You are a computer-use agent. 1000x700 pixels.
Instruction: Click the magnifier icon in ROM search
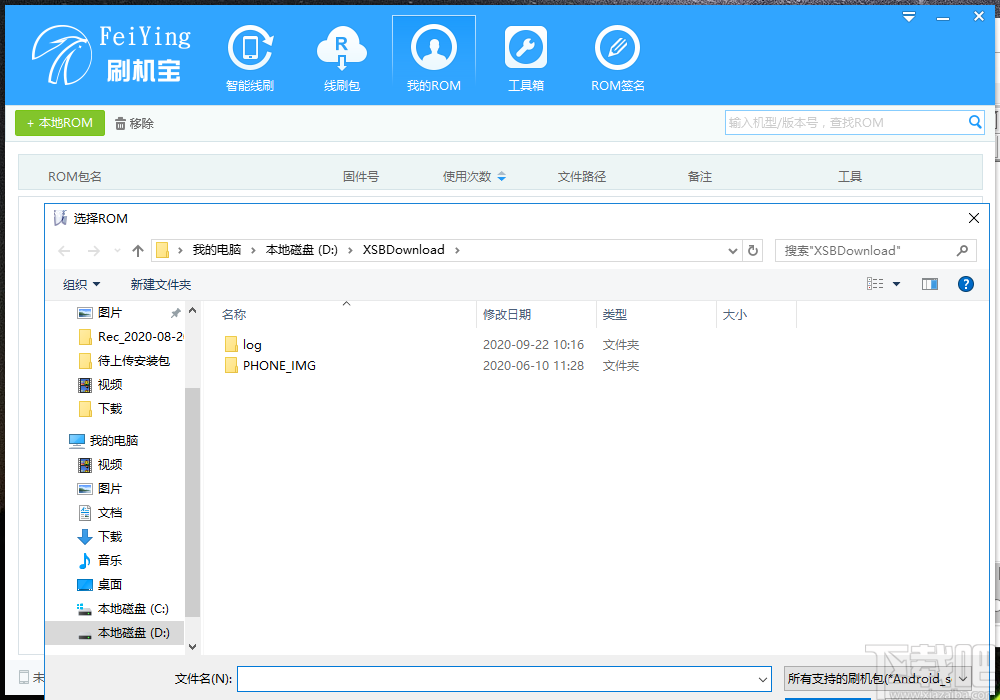975,122
